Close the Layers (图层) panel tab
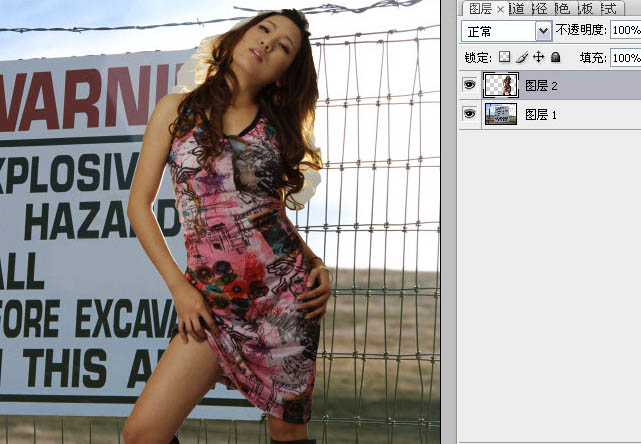Image resolution: width=641 pixels, height=444 pixels. [x=499, y=8]
